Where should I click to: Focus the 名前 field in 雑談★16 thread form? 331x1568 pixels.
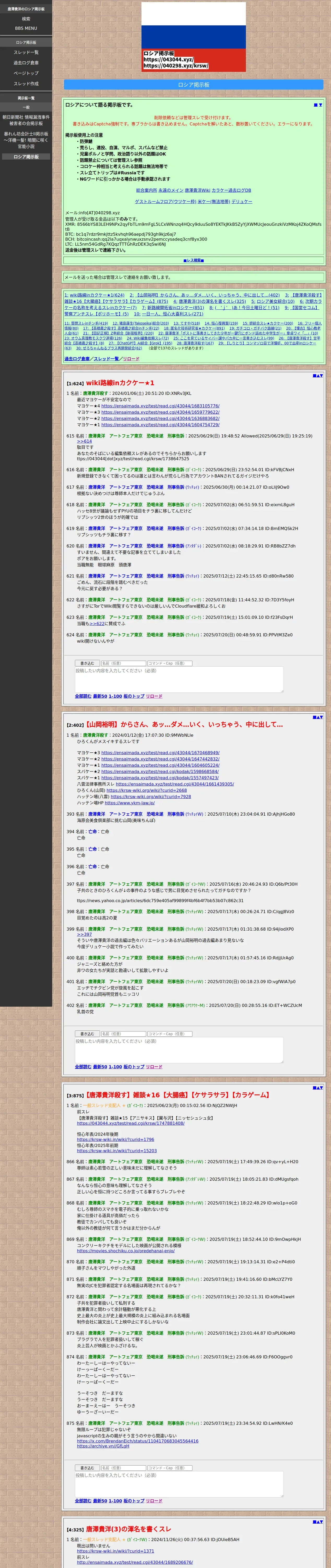[x=123, y=1468]
